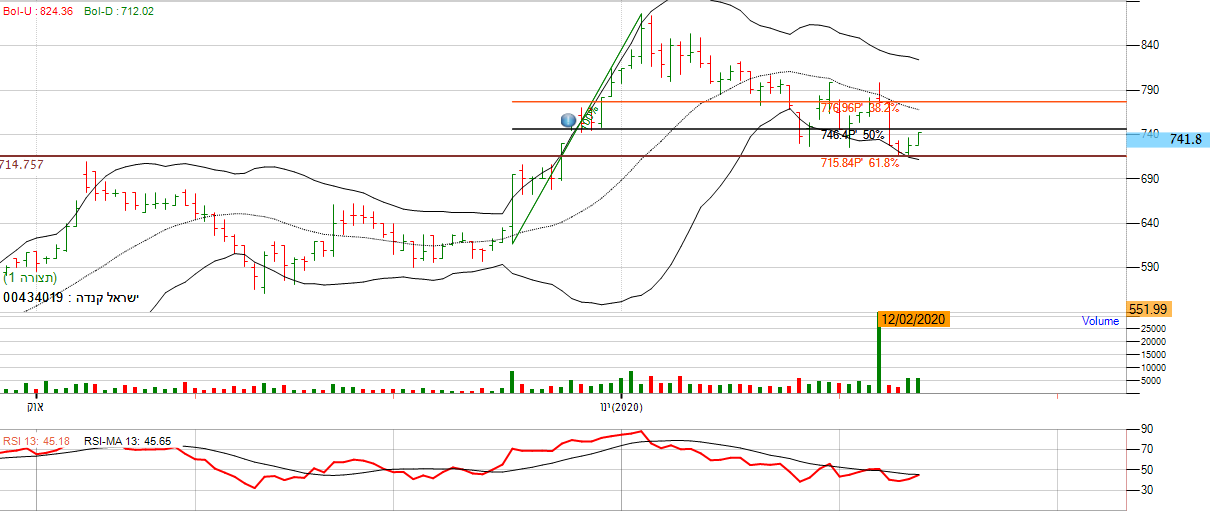Click the 100% Fibonacci trend line label
Screen dimensions: 1210x522
(589, 115)
